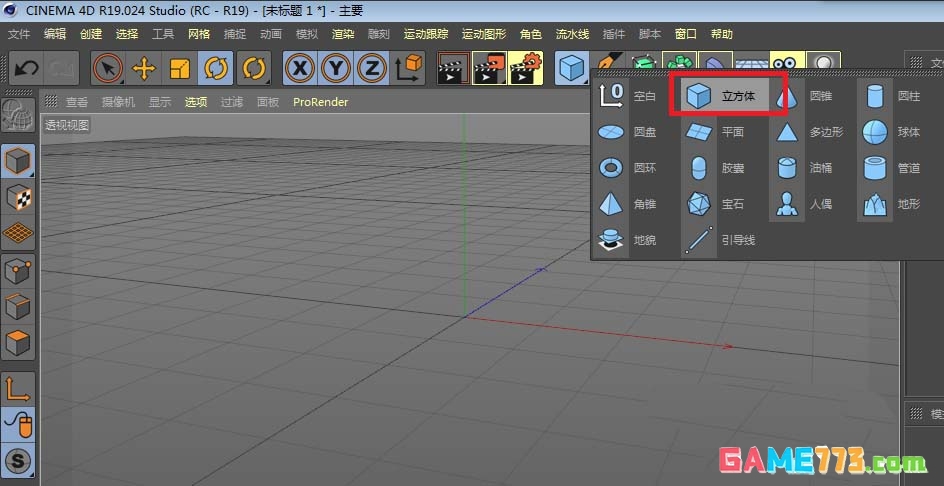This screenshot has height=486, width=944.
Task: Toggle Polygons mode in left sidebar
Action: click(17, 342)
